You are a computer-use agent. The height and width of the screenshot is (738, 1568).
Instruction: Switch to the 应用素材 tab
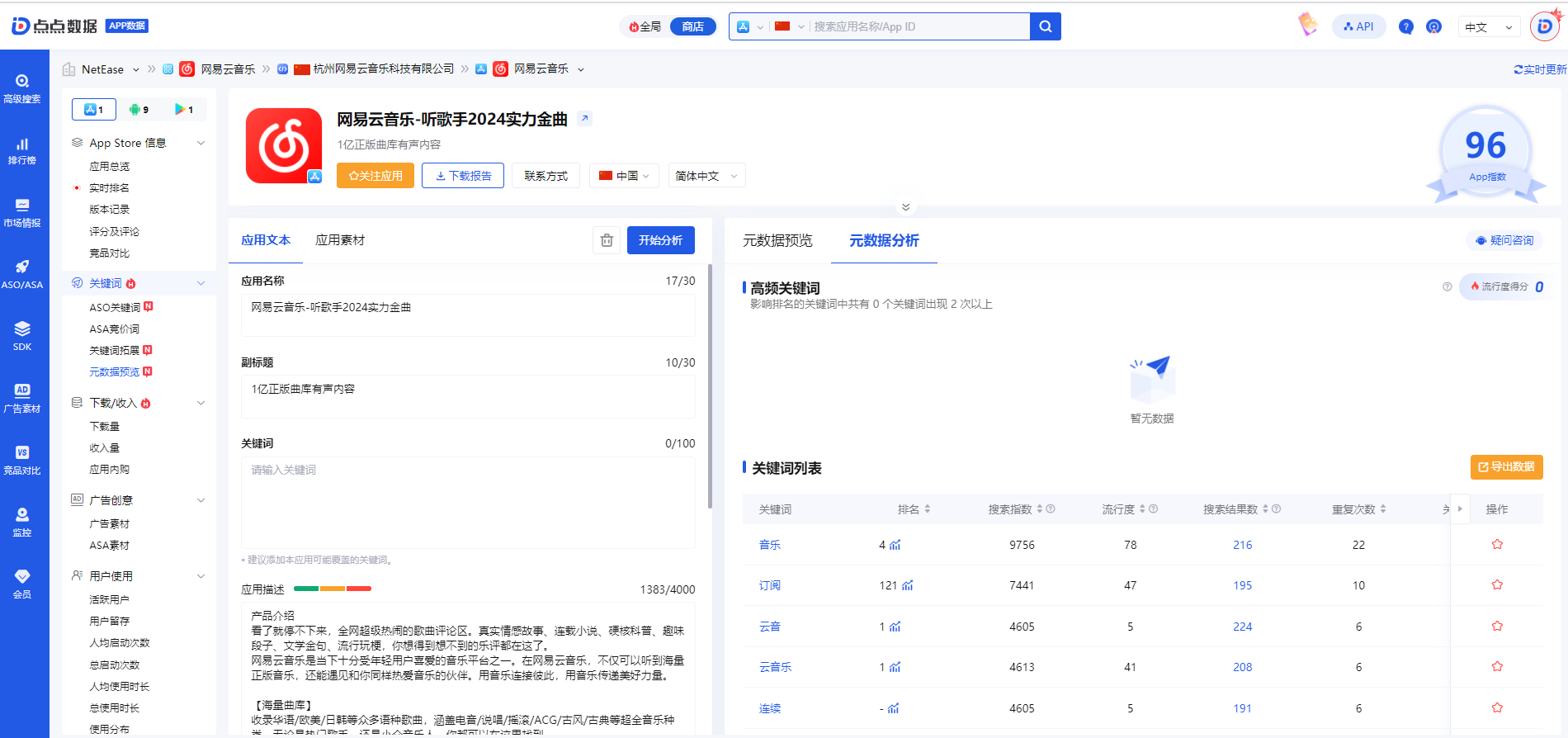[x=340, y=240]
